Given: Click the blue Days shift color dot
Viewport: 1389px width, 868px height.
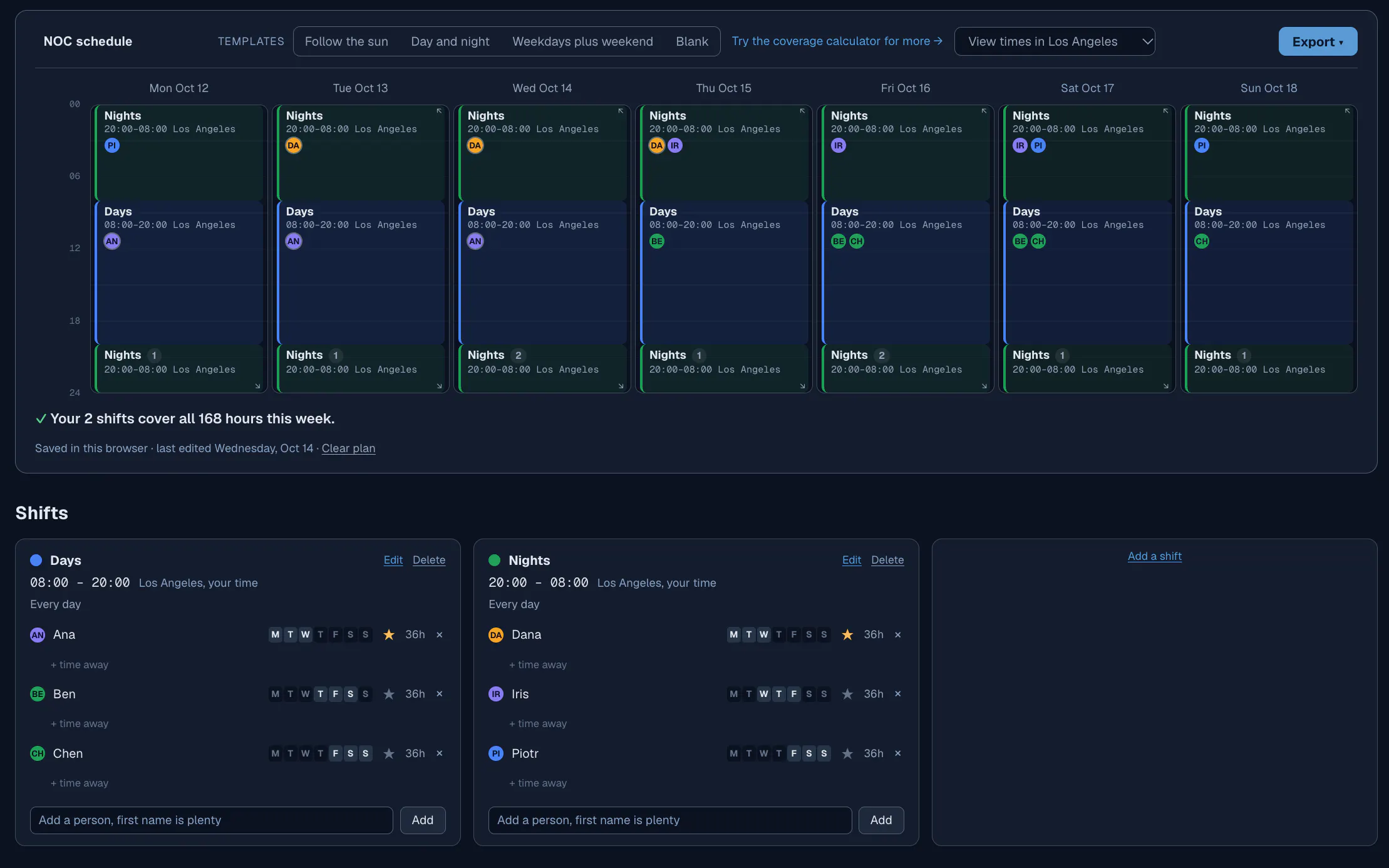Looking at the screenshot, I should pos(36,560).
